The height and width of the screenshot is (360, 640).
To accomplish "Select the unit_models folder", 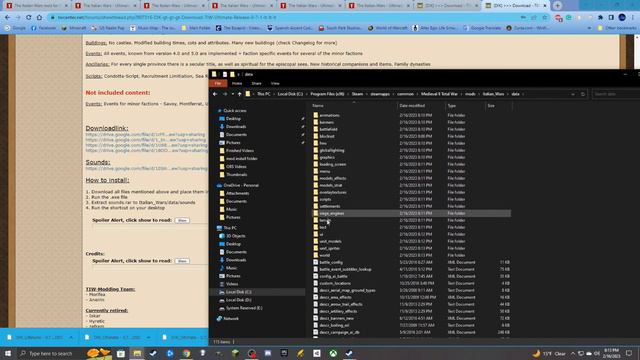I will click(330, 241).
